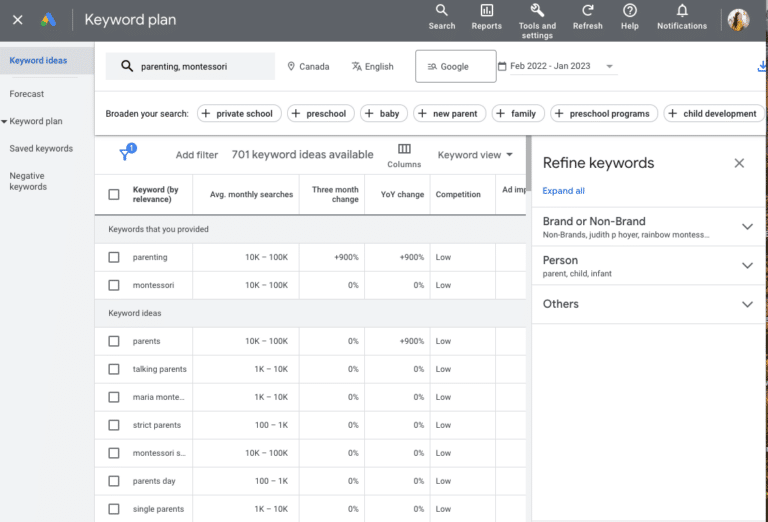The height and width of the screenshot is (522, 768).
Task: Open Saved keywords in the sidebar
Action: pyautogui.click(x=41, y=149)
